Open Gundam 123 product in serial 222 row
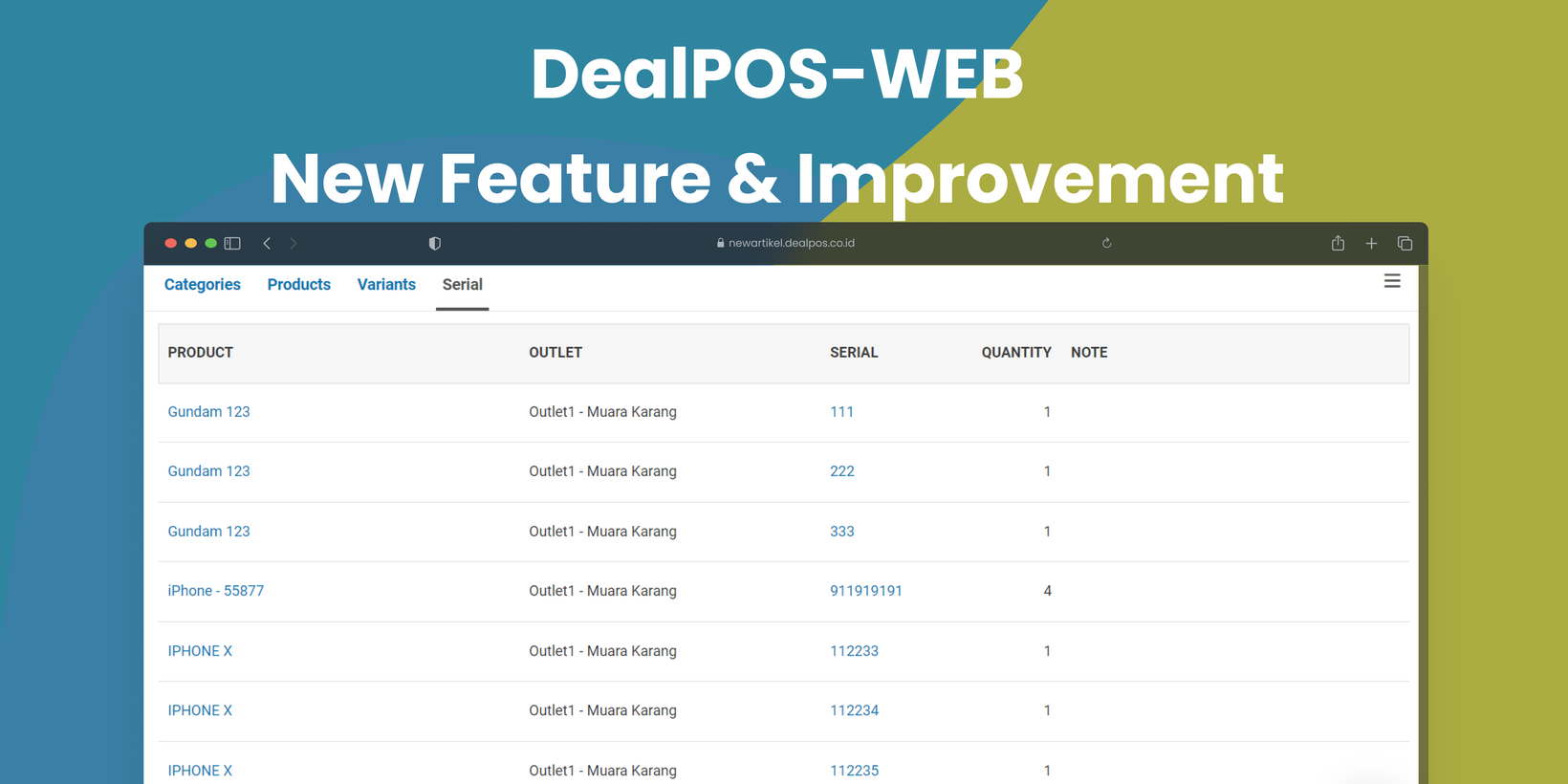 click(x=208, y=471)
